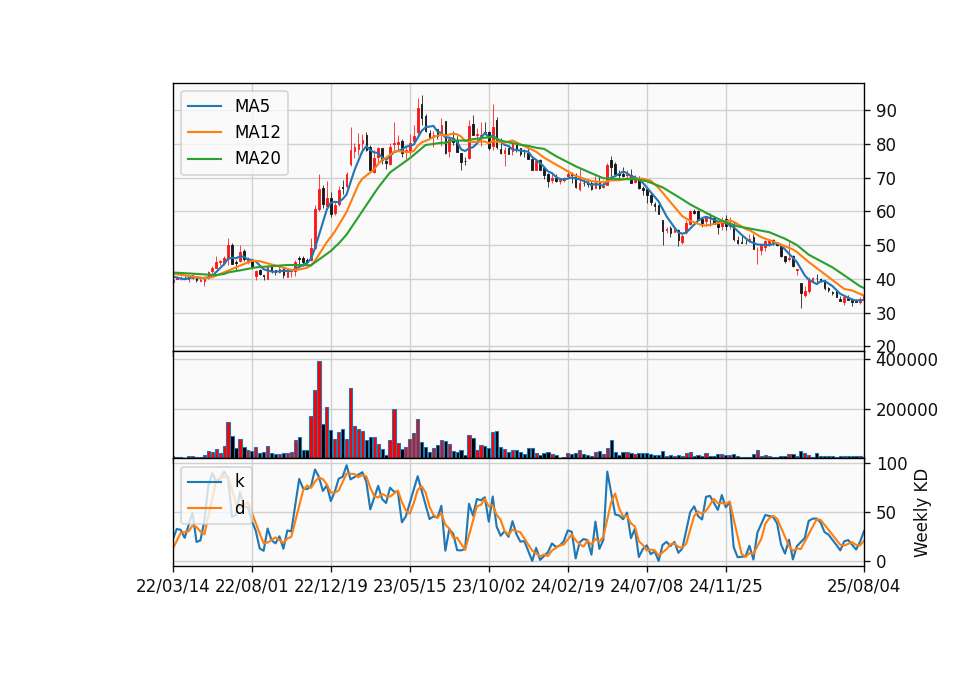The width and height of the screenshot is (960, 690).
Task: Click the 70 price axis label
Action: tap(886, 179)
